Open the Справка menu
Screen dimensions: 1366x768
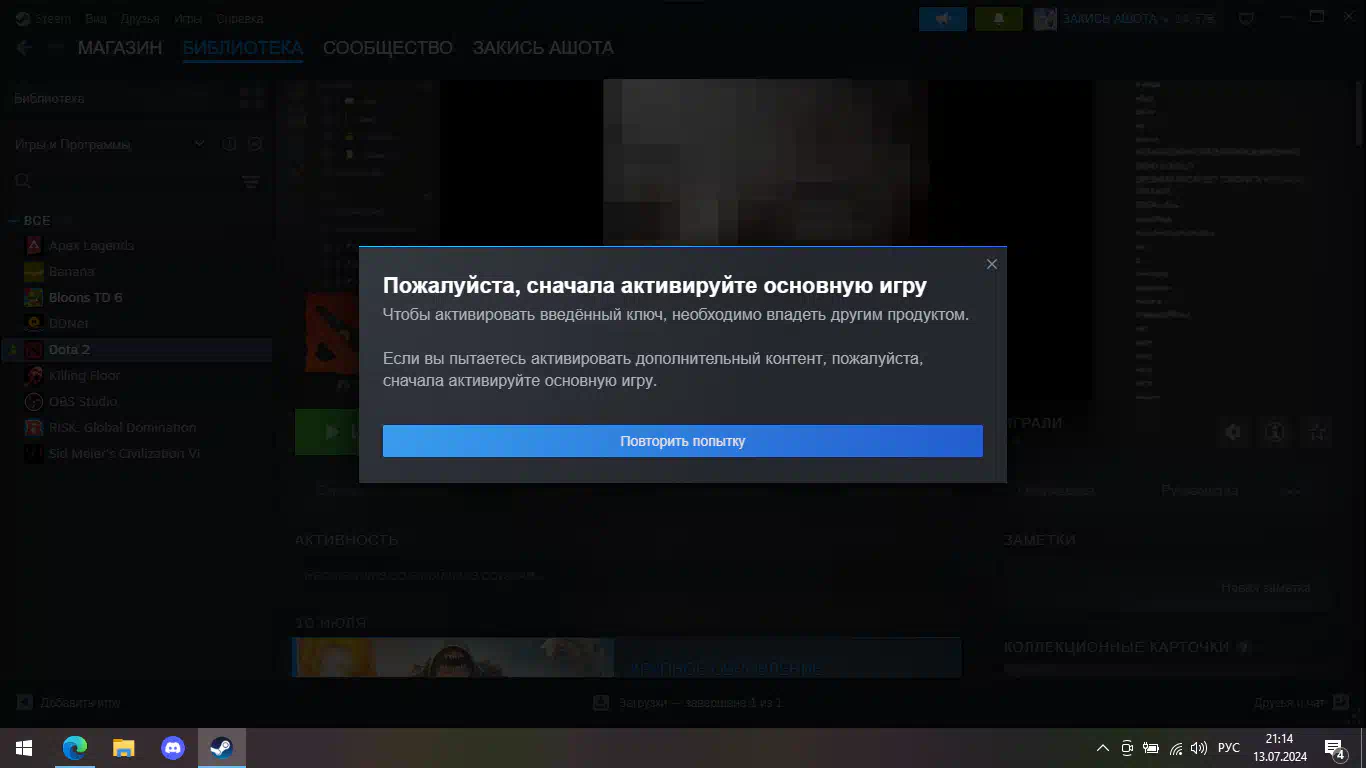point(239,19)
